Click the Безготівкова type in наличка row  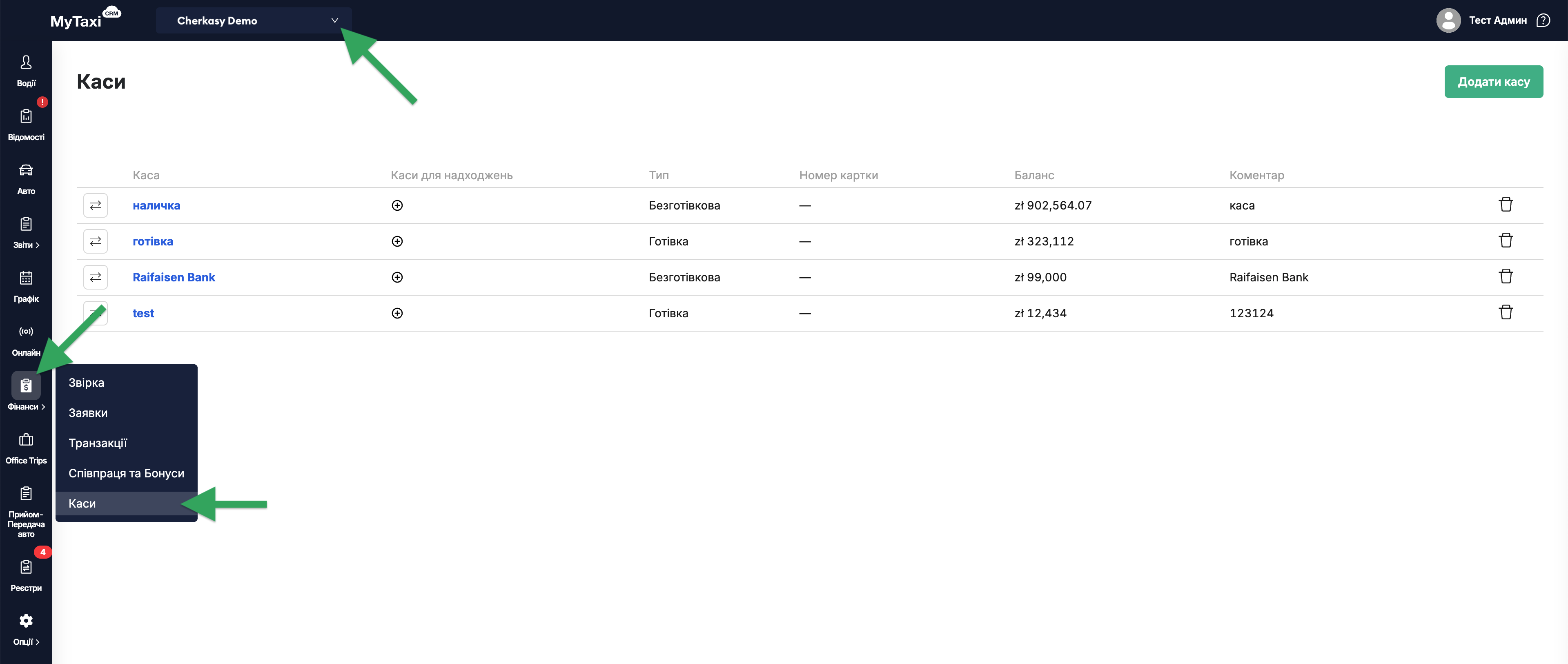[x=684, y=205]
